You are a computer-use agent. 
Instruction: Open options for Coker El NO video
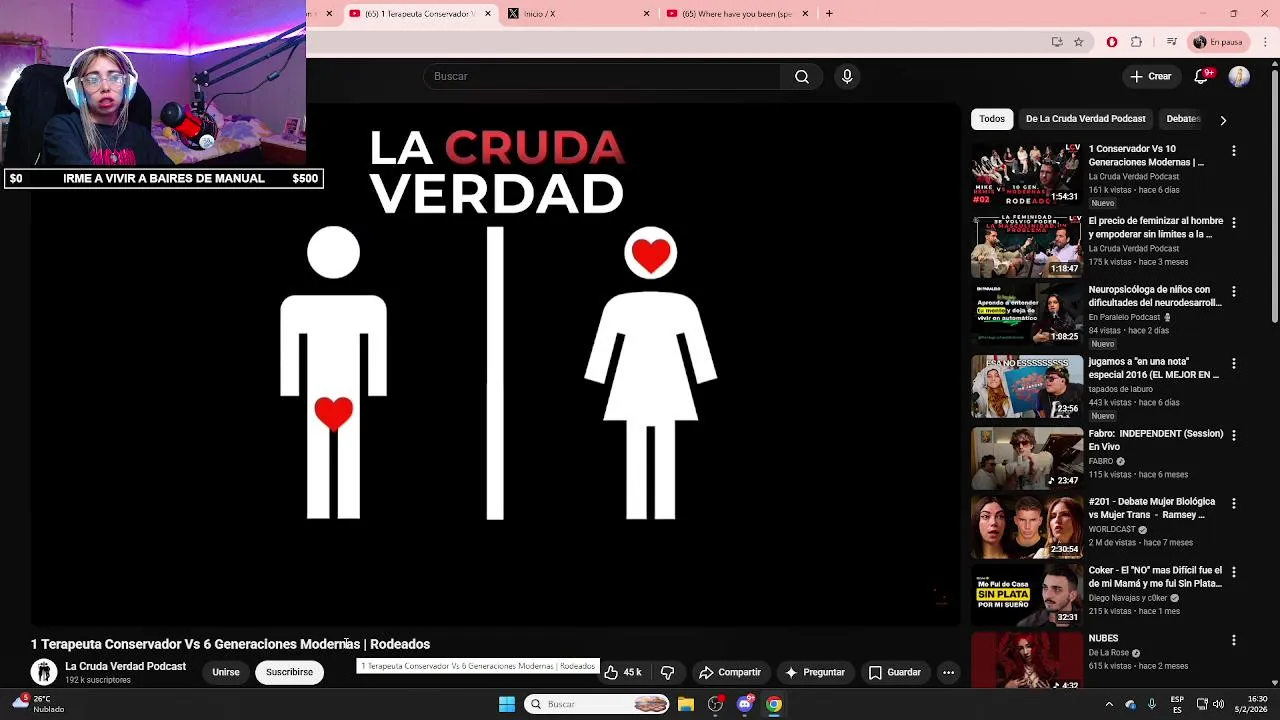[x=1233, y=573]
